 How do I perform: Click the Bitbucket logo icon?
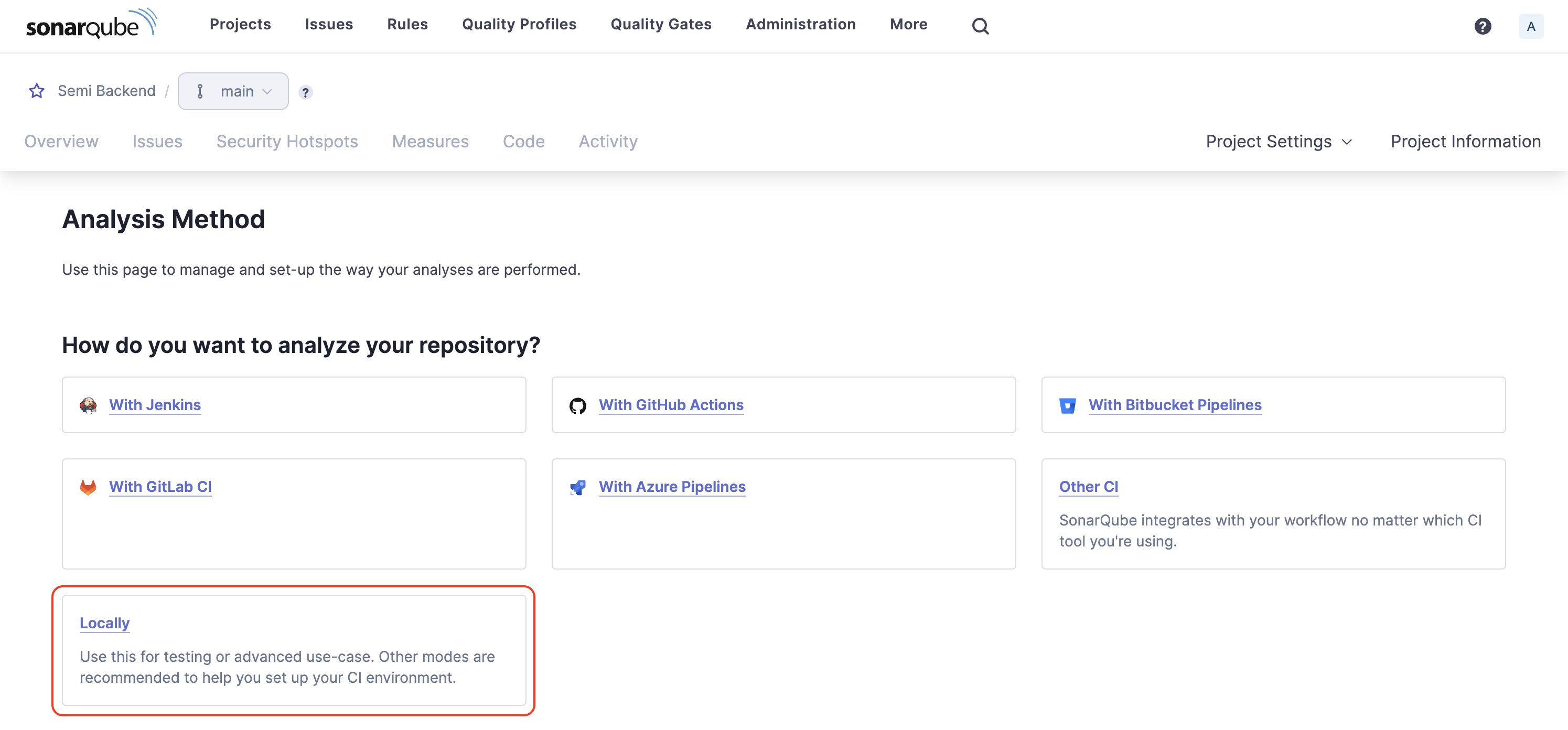click(1067, 405)
